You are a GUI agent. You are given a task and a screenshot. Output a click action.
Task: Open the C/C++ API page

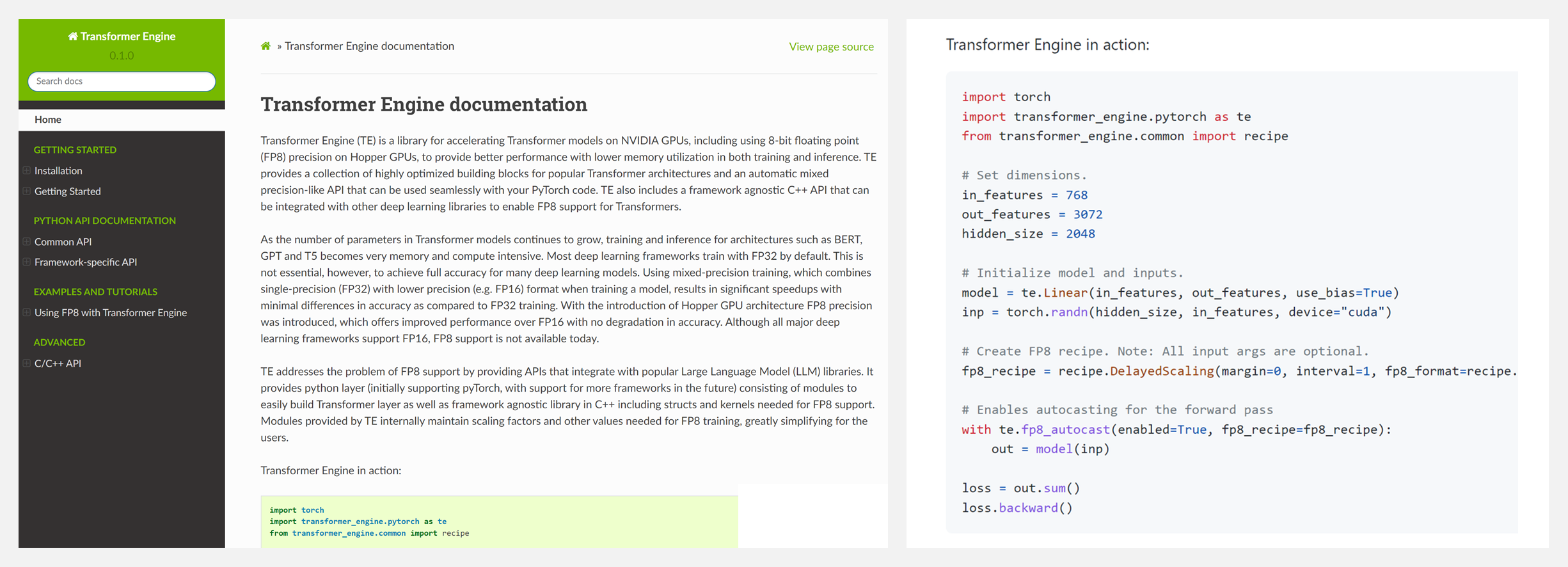58,363
